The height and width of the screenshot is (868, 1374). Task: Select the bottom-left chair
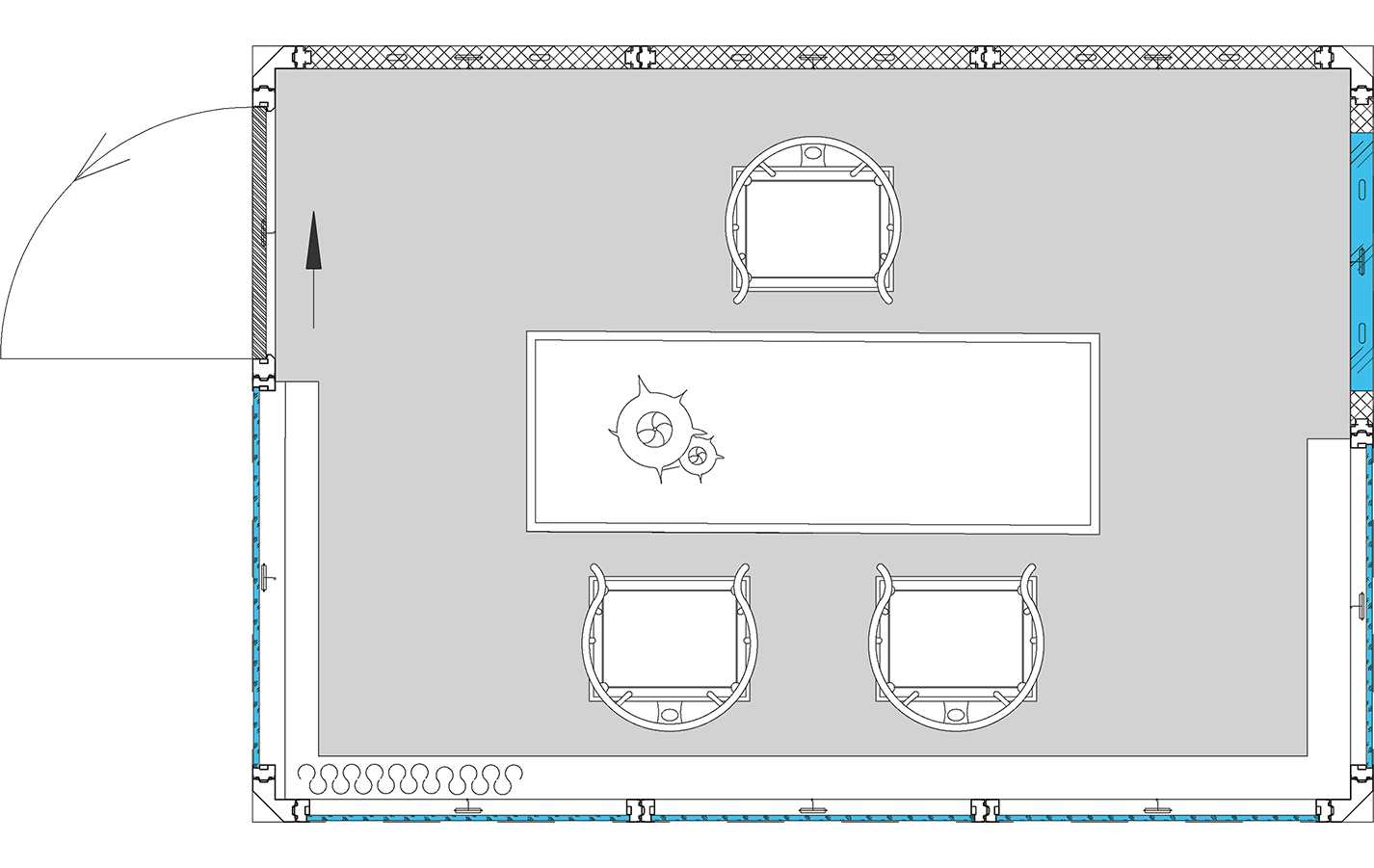click(x=671, y=646)
